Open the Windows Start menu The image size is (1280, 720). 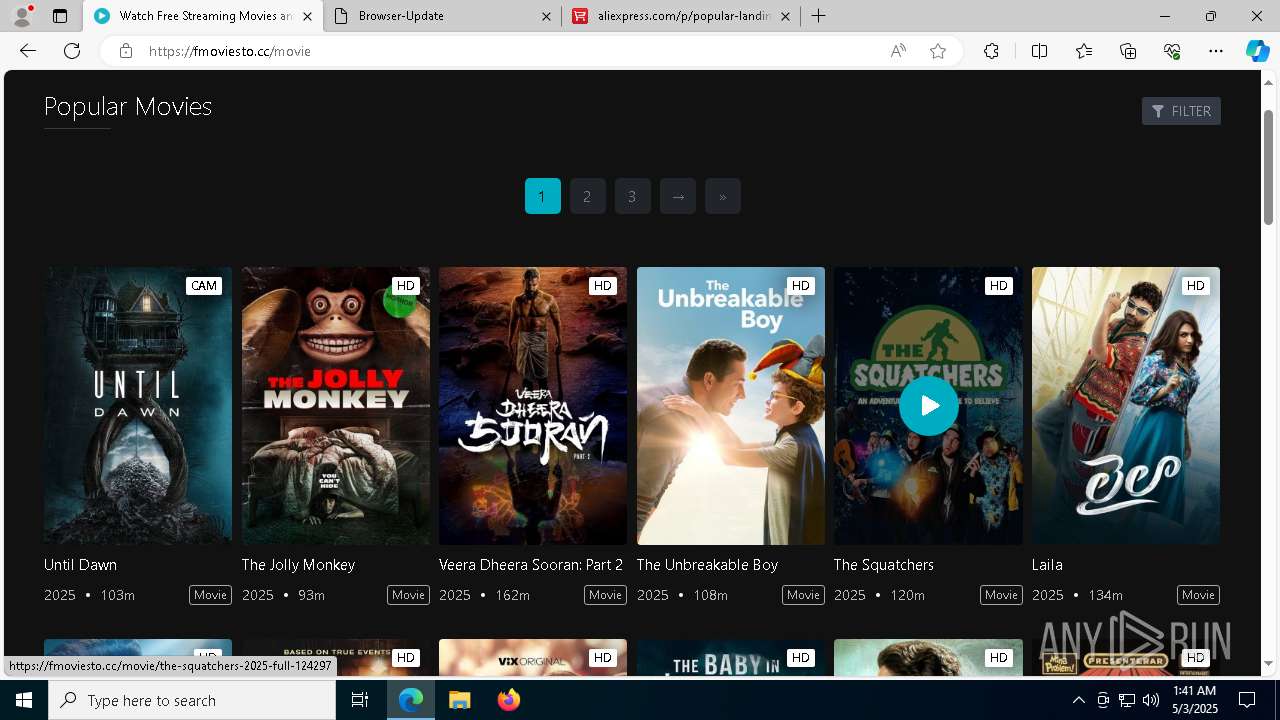pos(24,700)
